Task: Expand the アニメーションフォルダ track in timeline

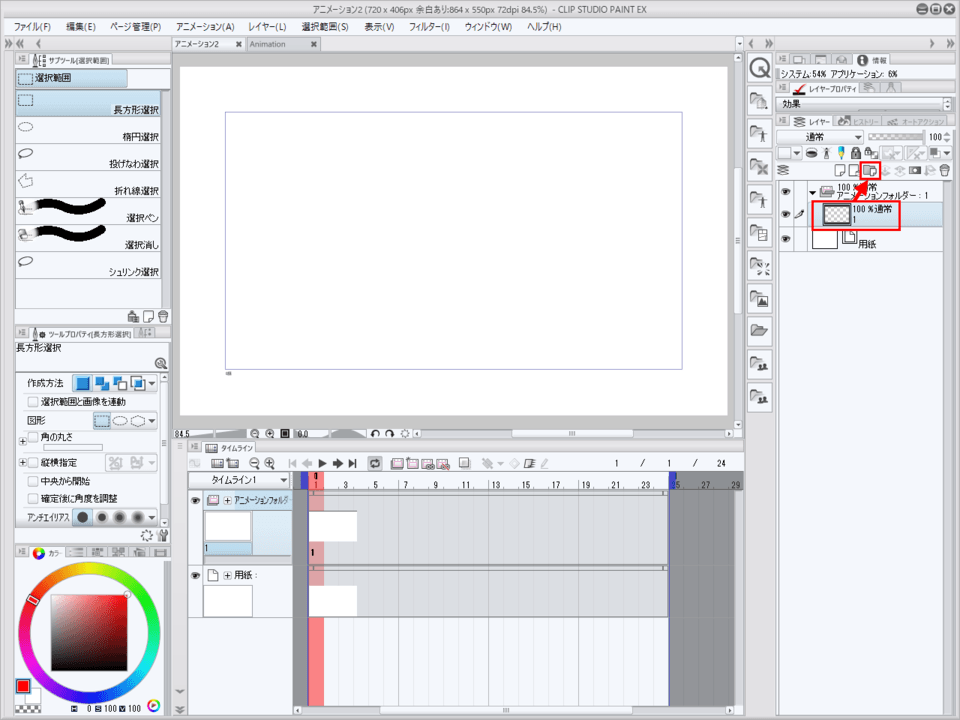Action: [227, 500]
